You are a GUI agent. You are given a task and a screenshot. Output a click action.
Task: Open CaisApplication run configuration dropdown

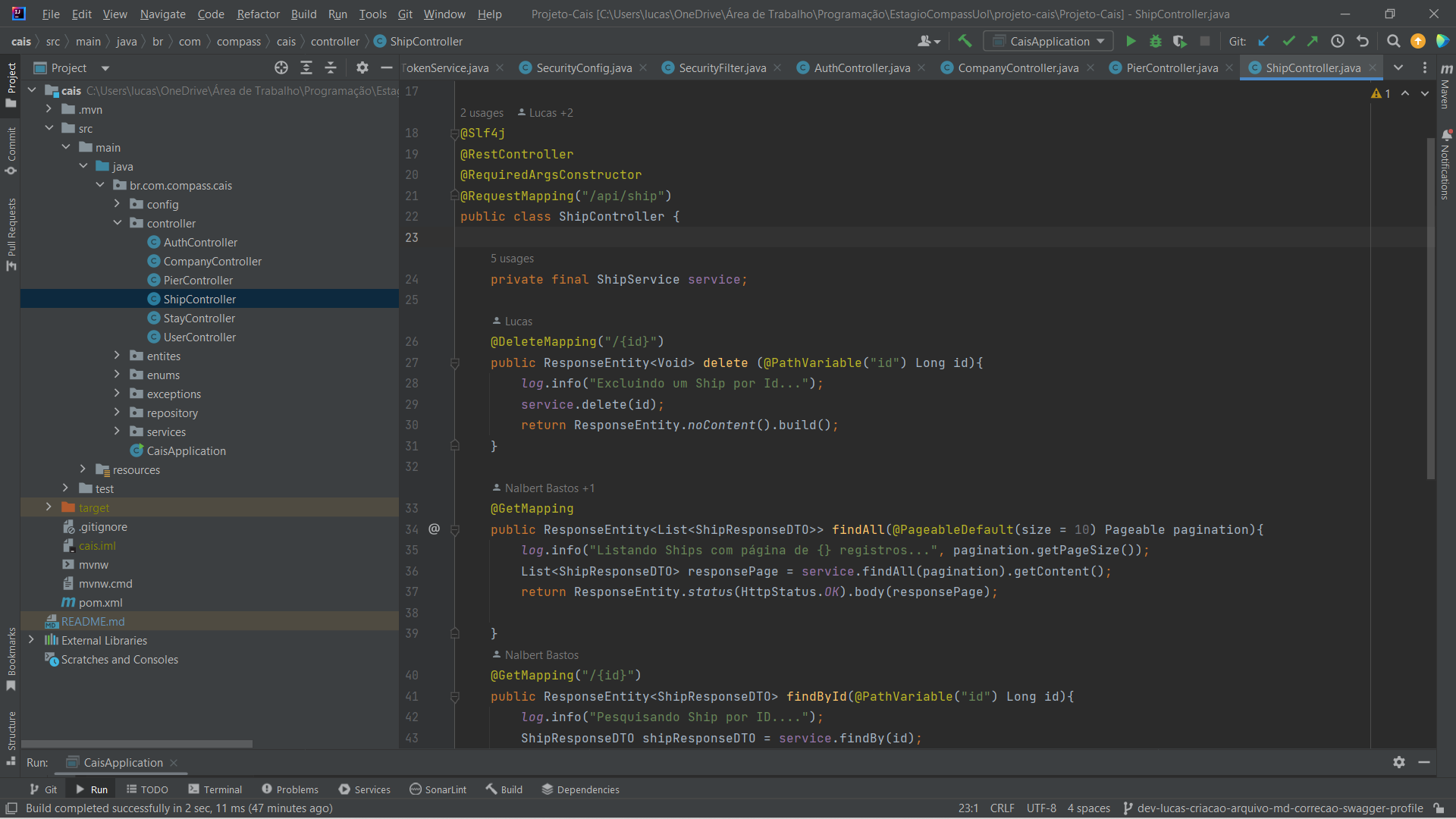pyautogui.click(x=1049, y=42)
